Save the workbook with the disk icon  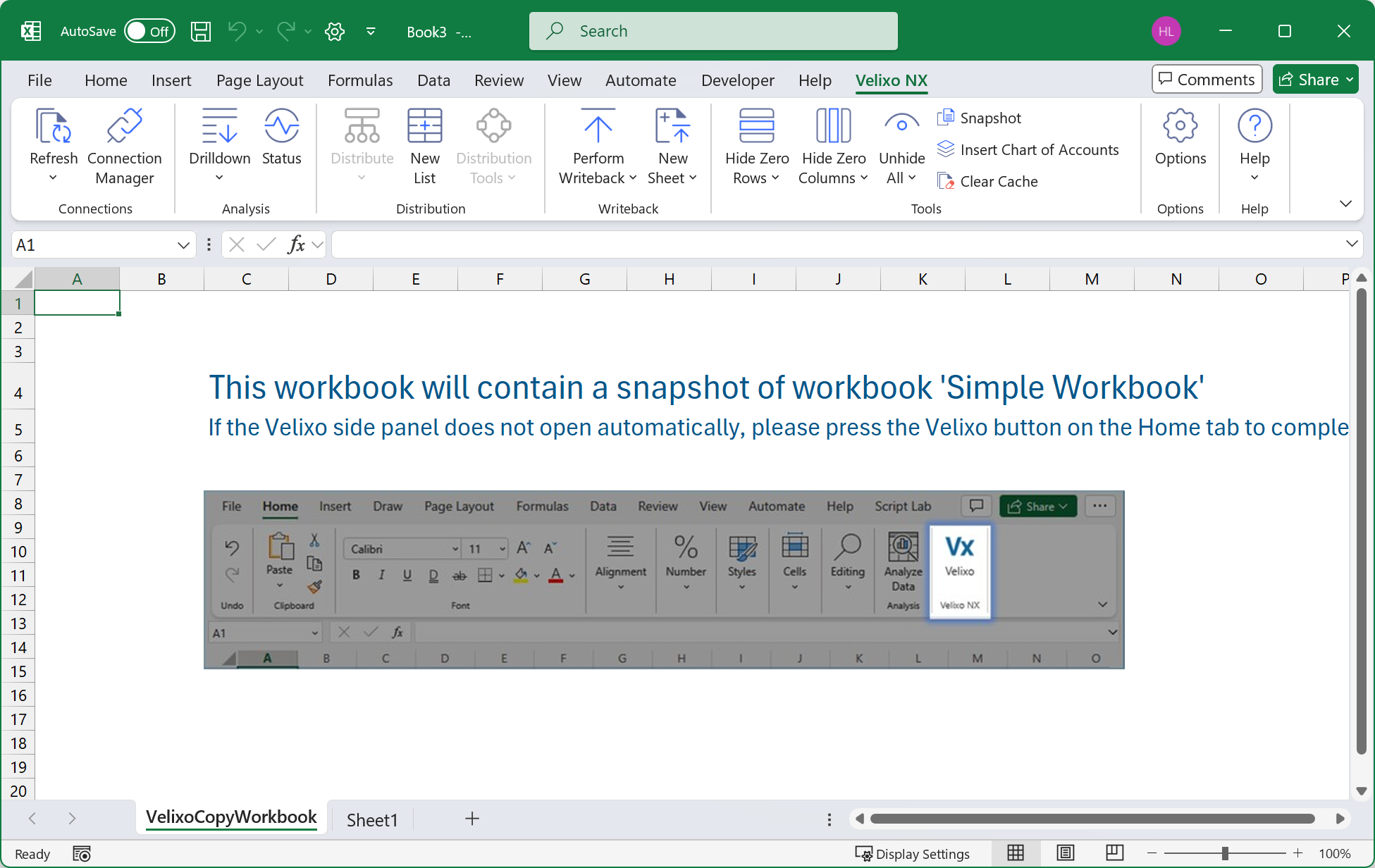pos(201,31)
